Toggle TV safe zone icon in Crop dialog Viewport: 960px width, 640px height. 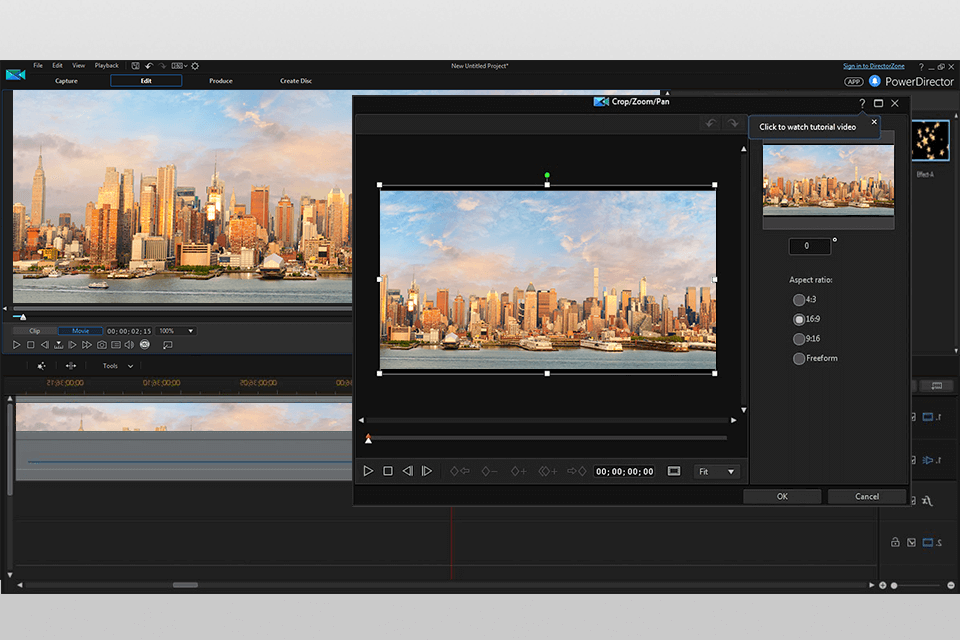673,471
